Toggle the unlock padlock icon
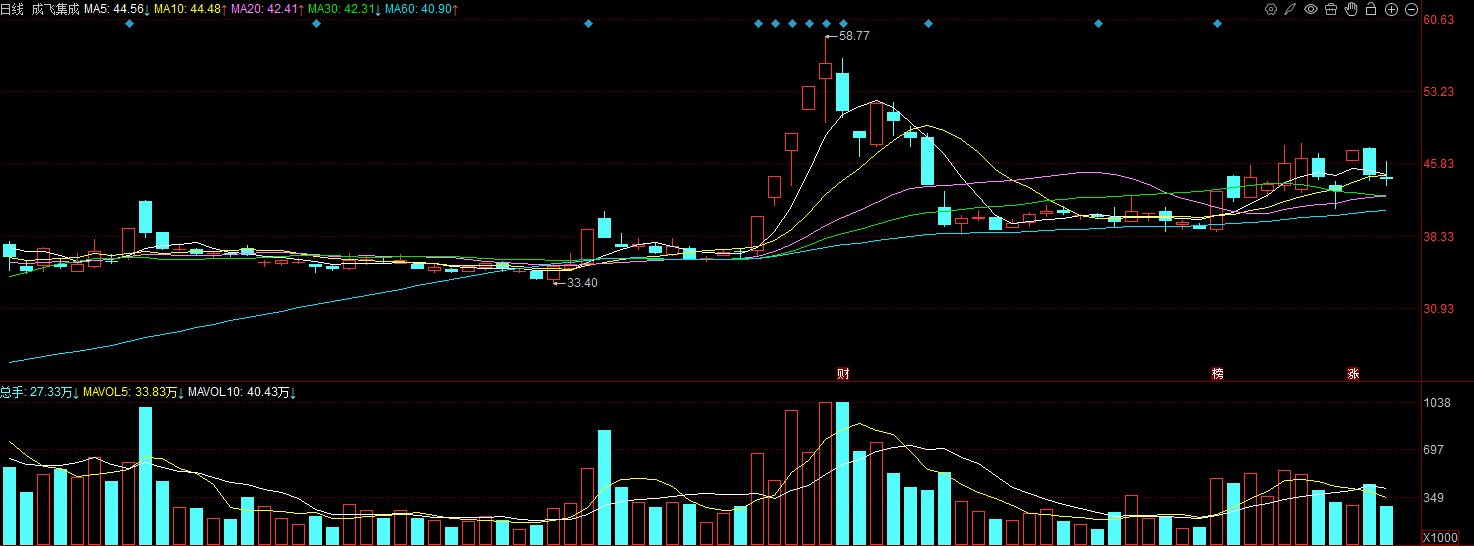 click(x=1371, y=9)
